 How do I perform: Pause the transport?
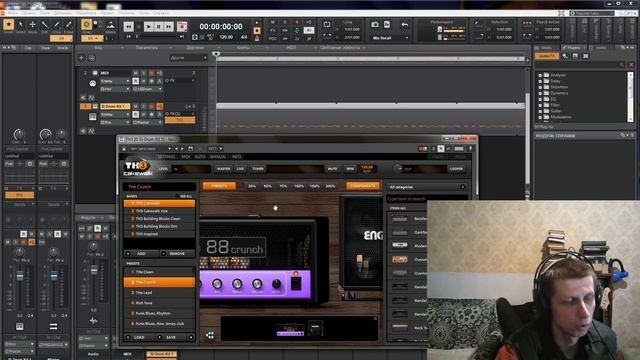pyautogui.click(x=159, y=27)
